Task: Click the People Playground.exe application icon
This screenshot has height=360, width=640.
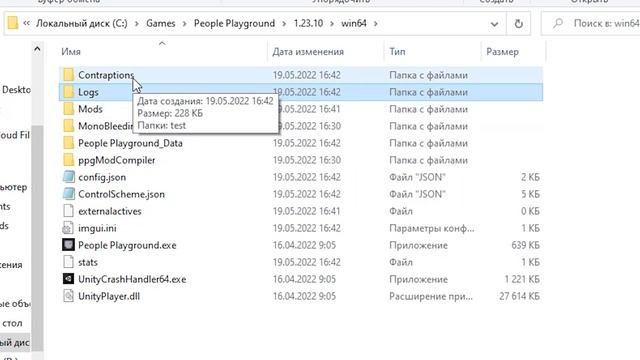Action: [x=69, y=245]
